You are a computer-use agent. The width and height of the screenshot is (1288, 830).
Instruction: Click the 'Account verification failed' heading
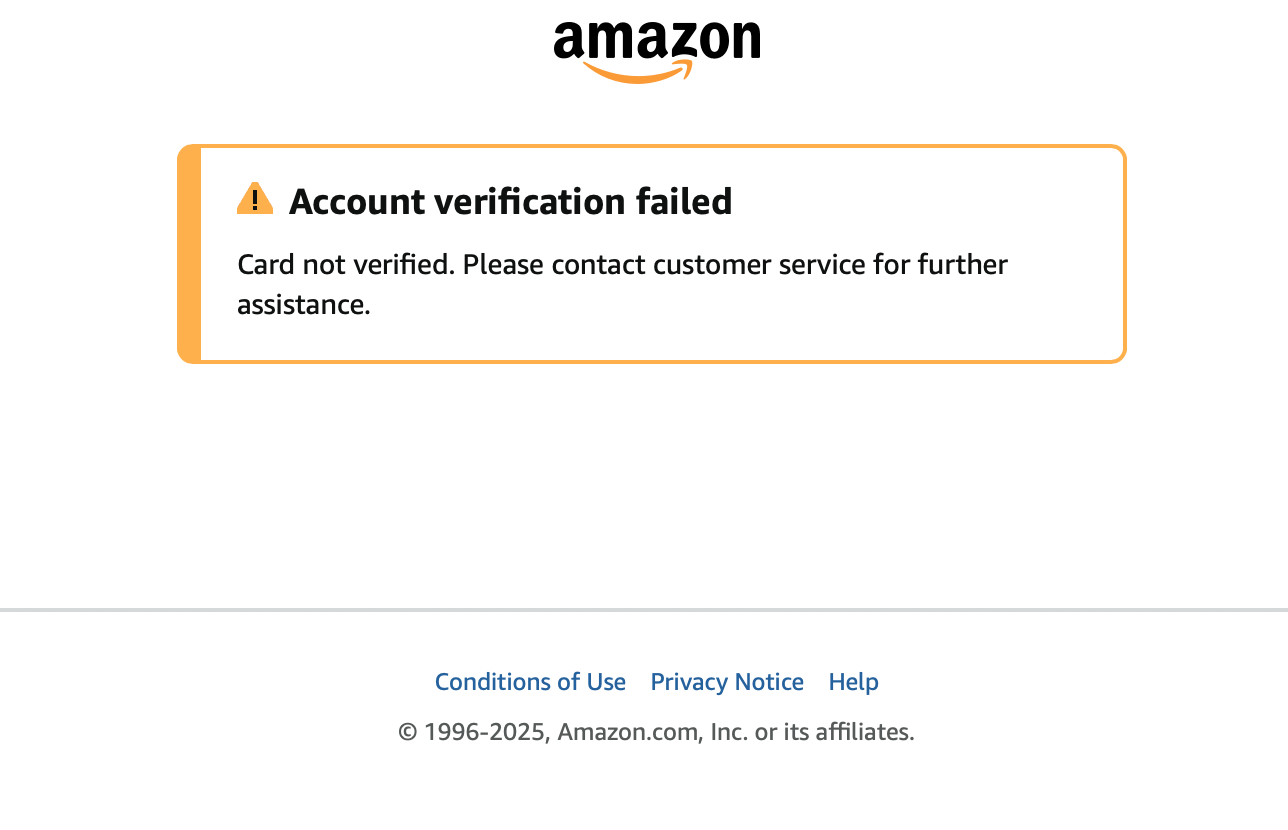(510, 202)
